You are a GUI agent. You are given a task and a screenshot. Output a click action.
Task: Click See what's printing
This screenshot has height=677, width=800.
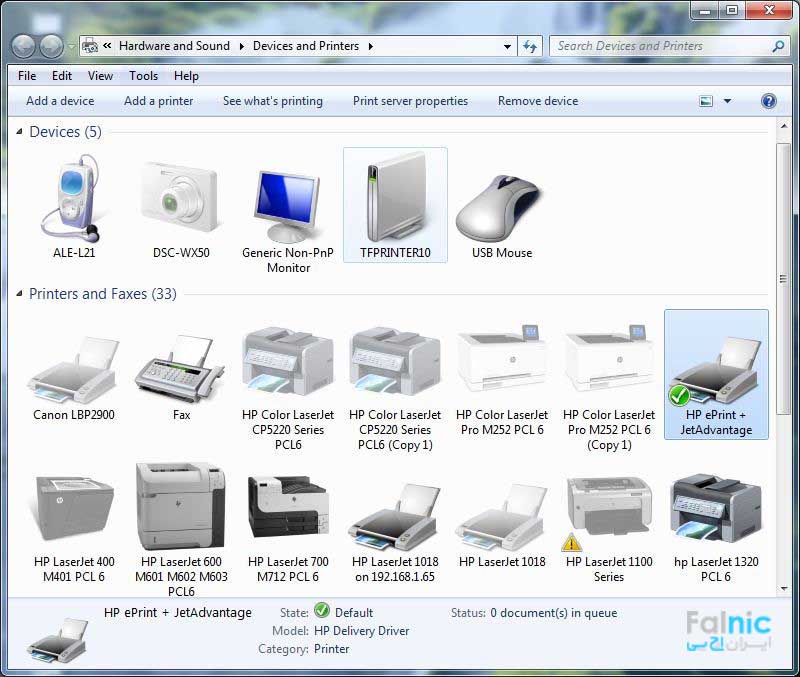click(x=272, y=101)
